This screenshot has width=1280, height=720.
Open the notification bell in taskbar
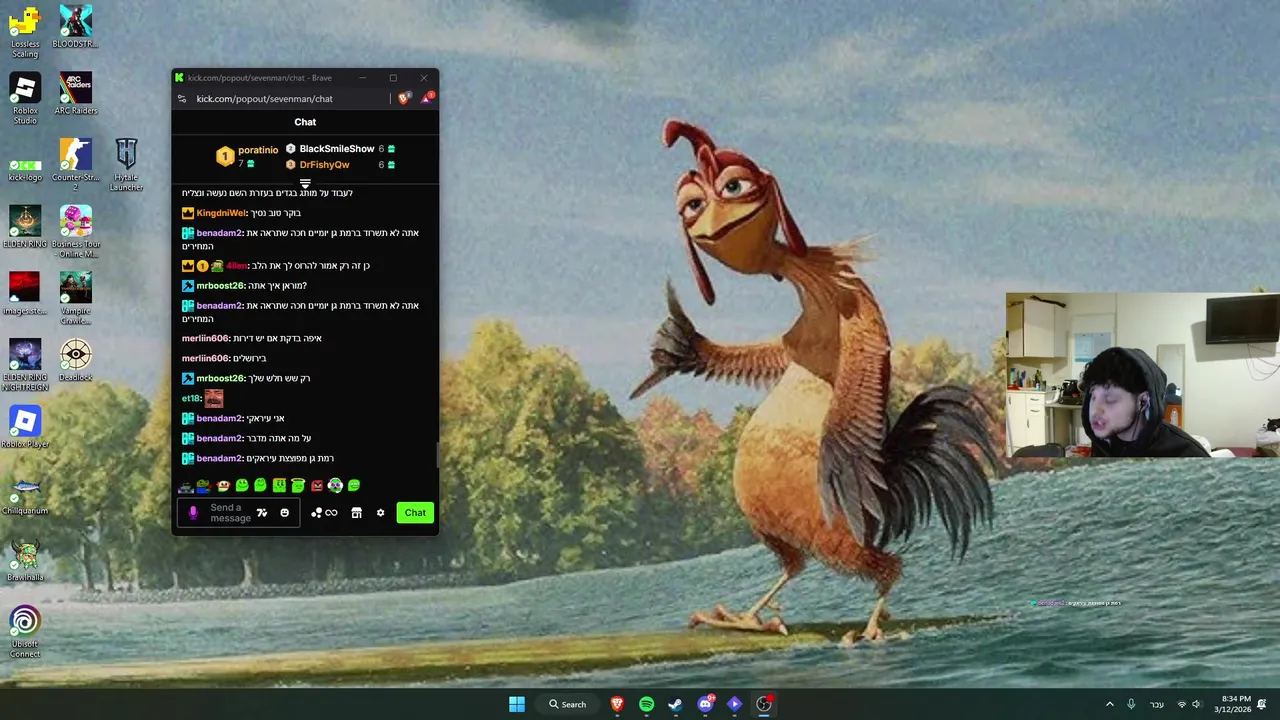click(x=1262, y=704)
